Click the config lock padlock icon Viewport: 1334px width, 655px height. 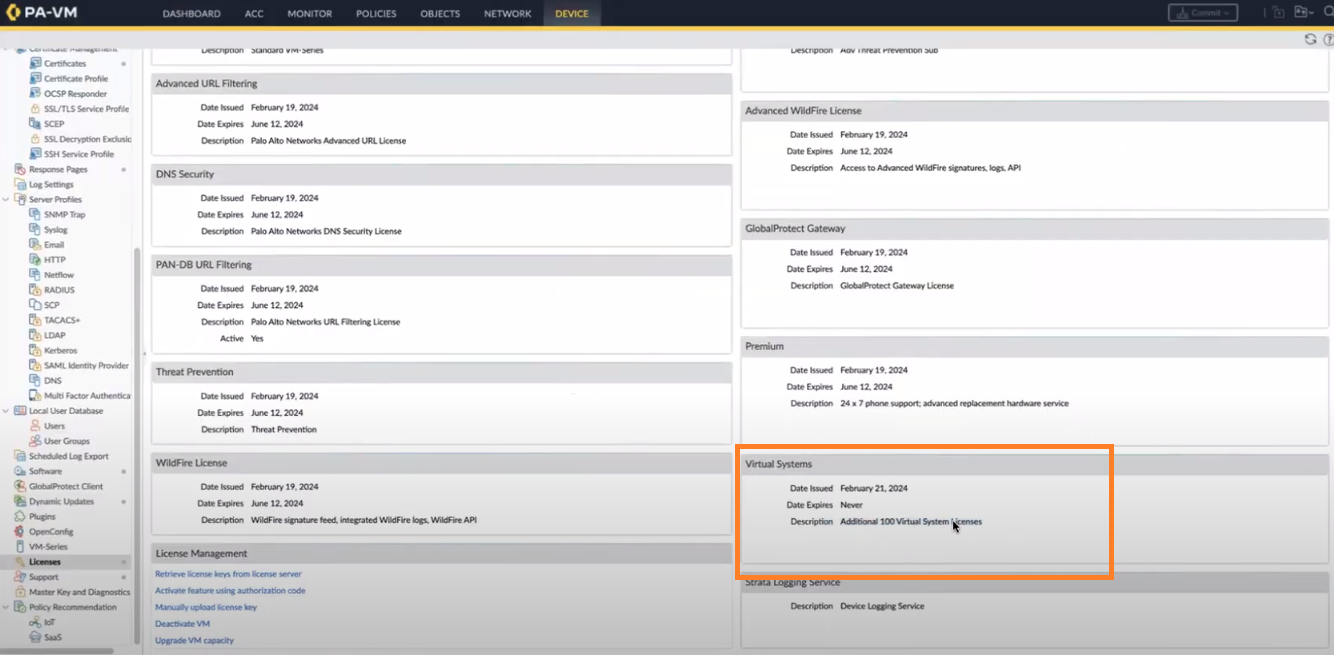pyautogui.click(x=1278, y=13)
